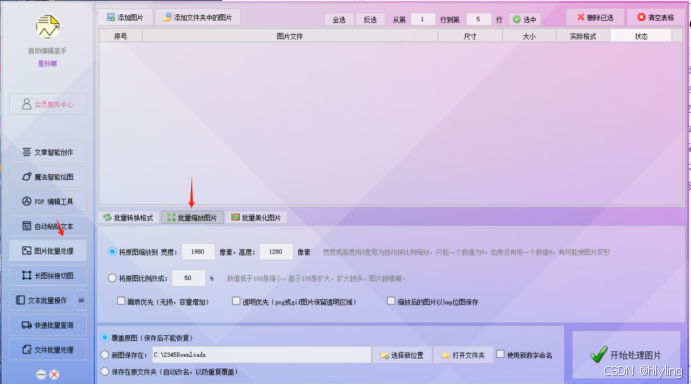Click the end row number field
This screenshot has height=385, width=691.
click(478, 19)
